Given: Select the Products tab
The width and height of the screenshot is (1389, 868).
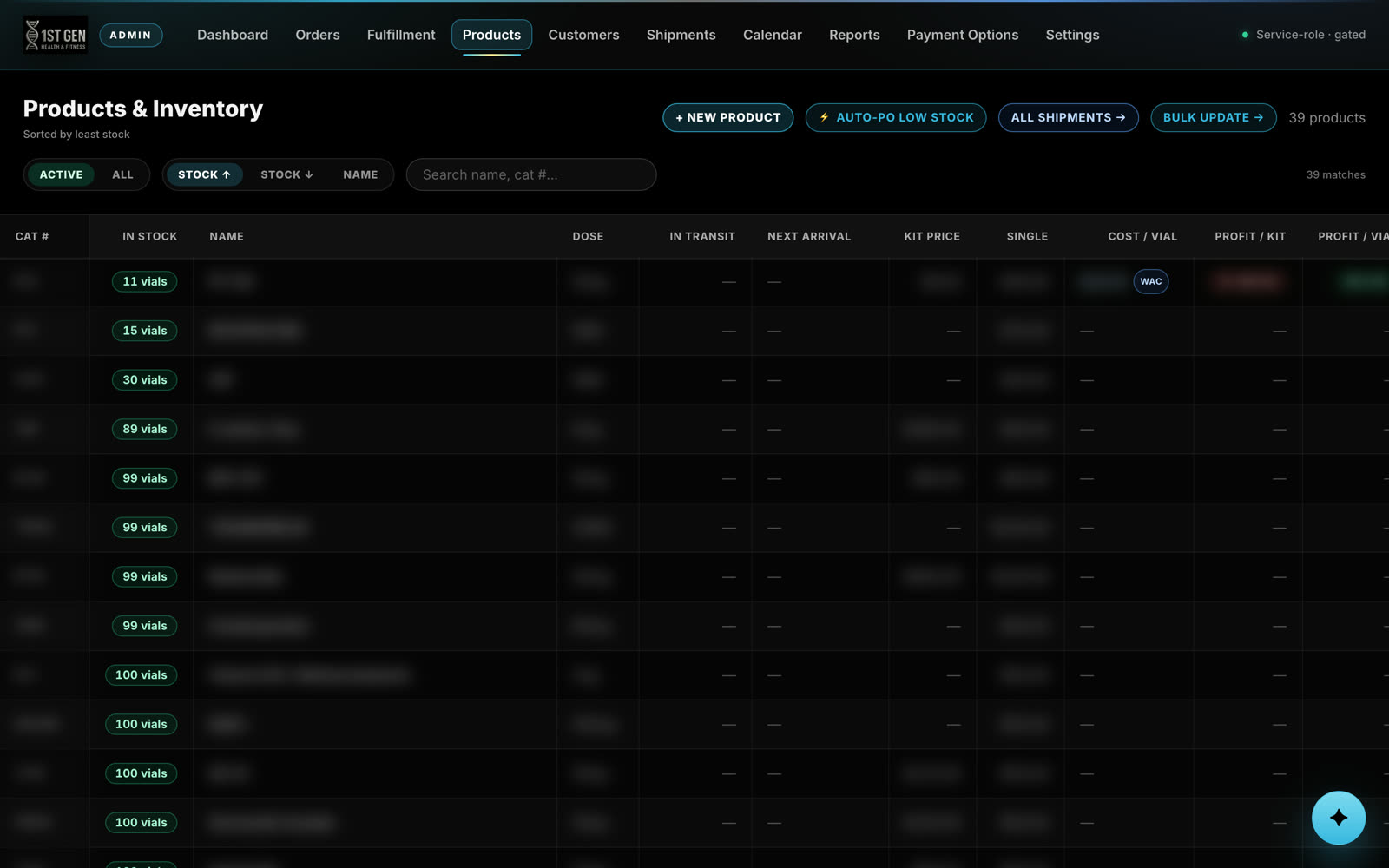Looking at the screenshot, I should pos(491,35).
